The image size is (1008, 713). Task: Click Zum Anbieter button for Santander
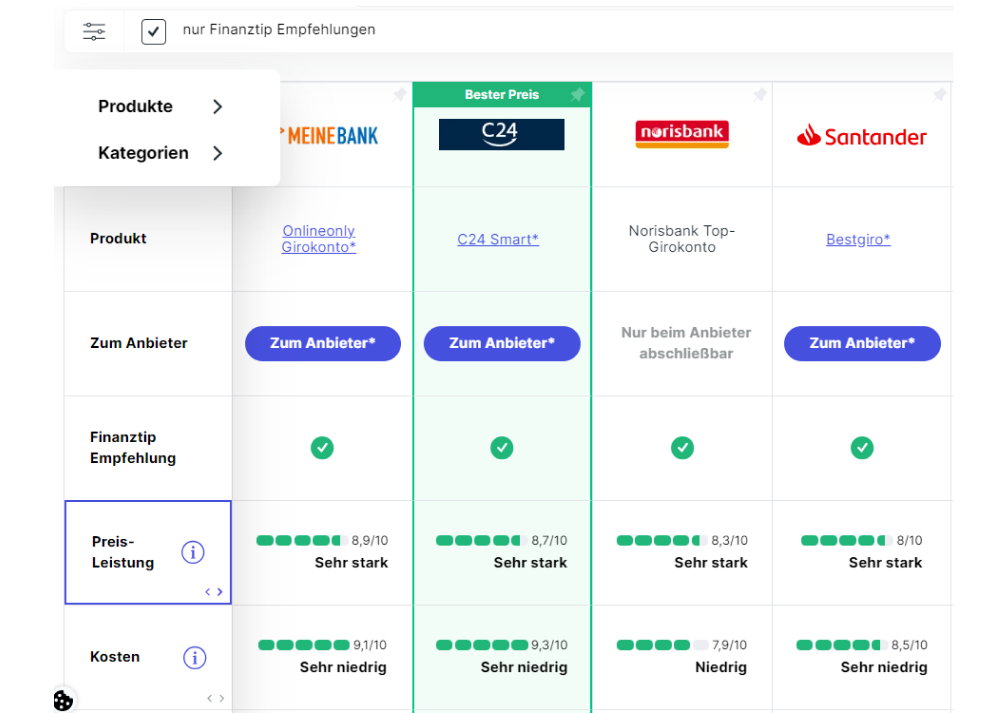tap(862, 343)
